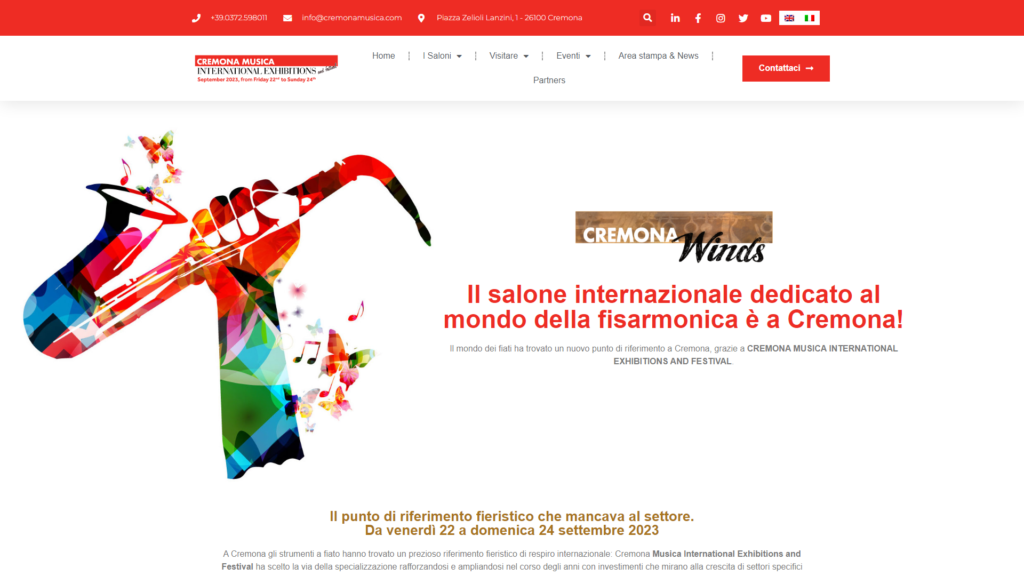Open the Instagram icon link
This screenshot has height=576, width=1024.
(720, 18)
